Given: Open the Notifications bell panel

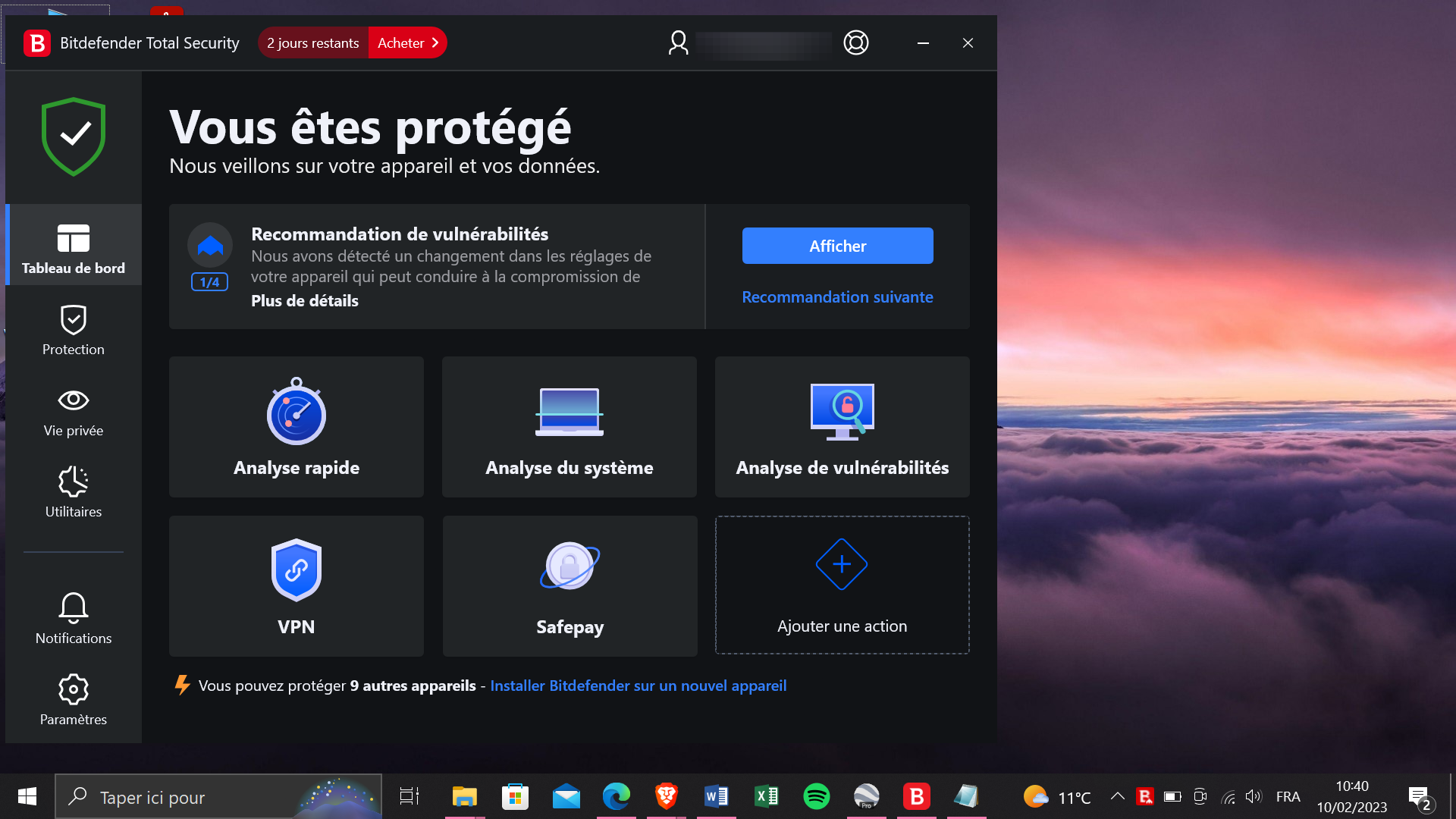Looking at the screenshot, I should click(73, 619).
